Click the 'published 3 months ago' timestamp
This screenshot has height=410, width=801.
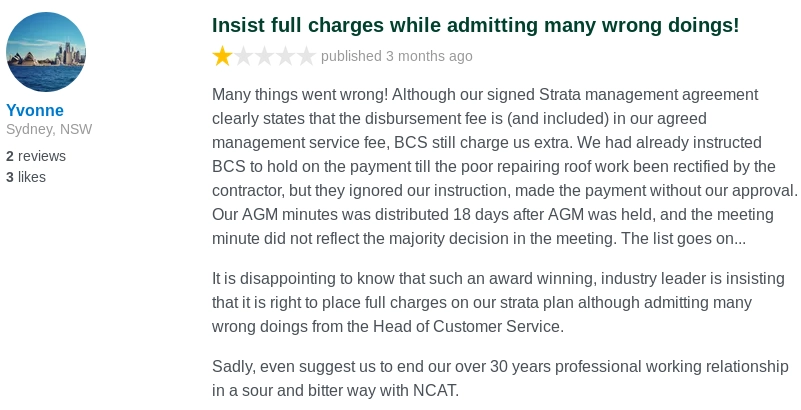[397, 56]
